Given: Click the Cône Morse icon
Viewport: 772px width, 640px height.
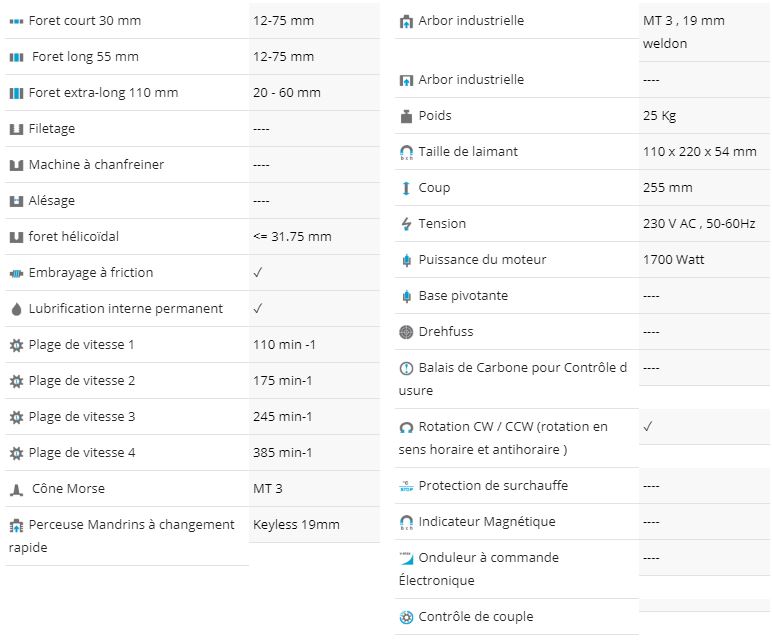Looking at the screenshot, I should (x=16, y=489).
